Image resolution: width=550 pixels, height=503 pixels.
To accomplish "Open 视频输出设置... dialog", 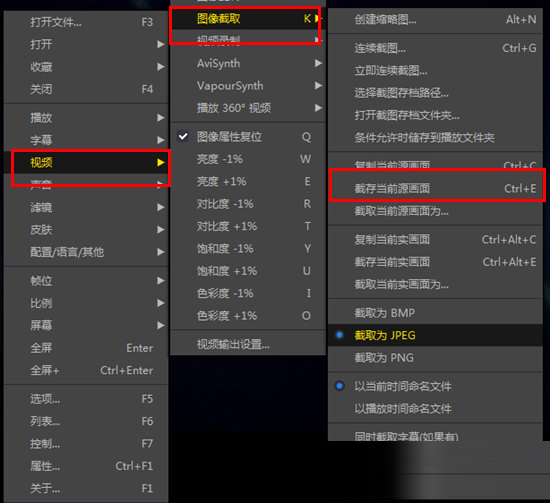I will 248,344.
